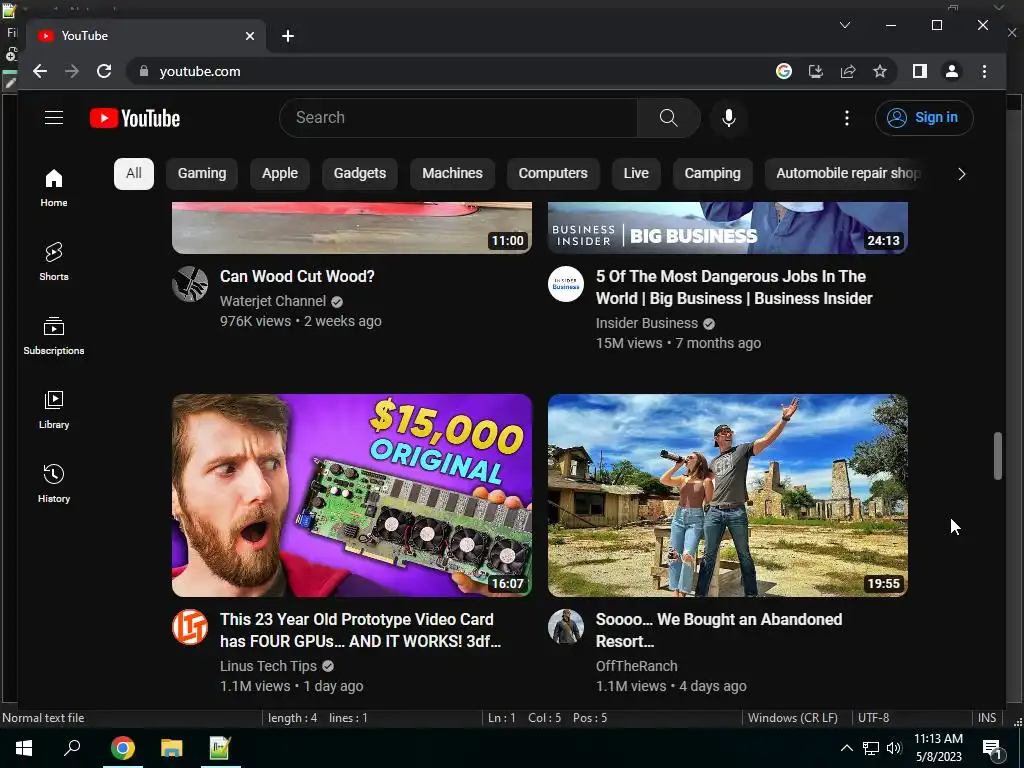Open Insider Business channel link
This screenshot has height=768, width=1024.
pos(647,323)
